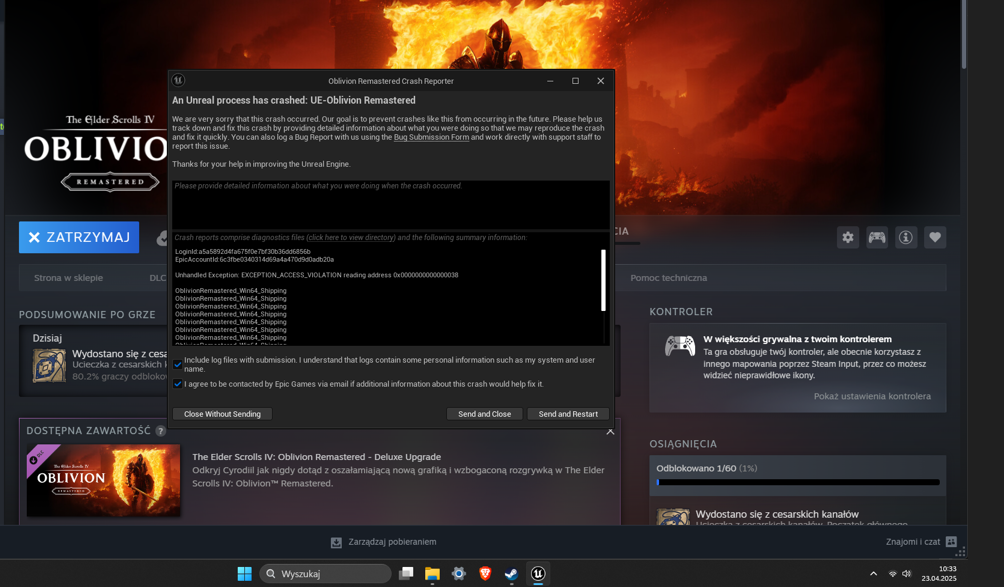Open the game settings gear icon

click(x=847, y=237)
